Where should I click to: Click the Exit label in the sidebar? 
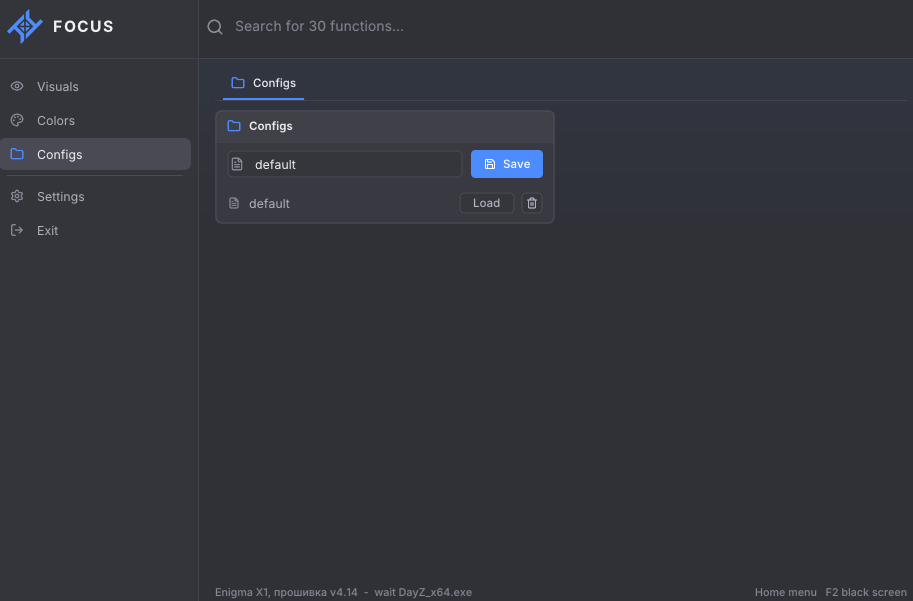point(48,231)
